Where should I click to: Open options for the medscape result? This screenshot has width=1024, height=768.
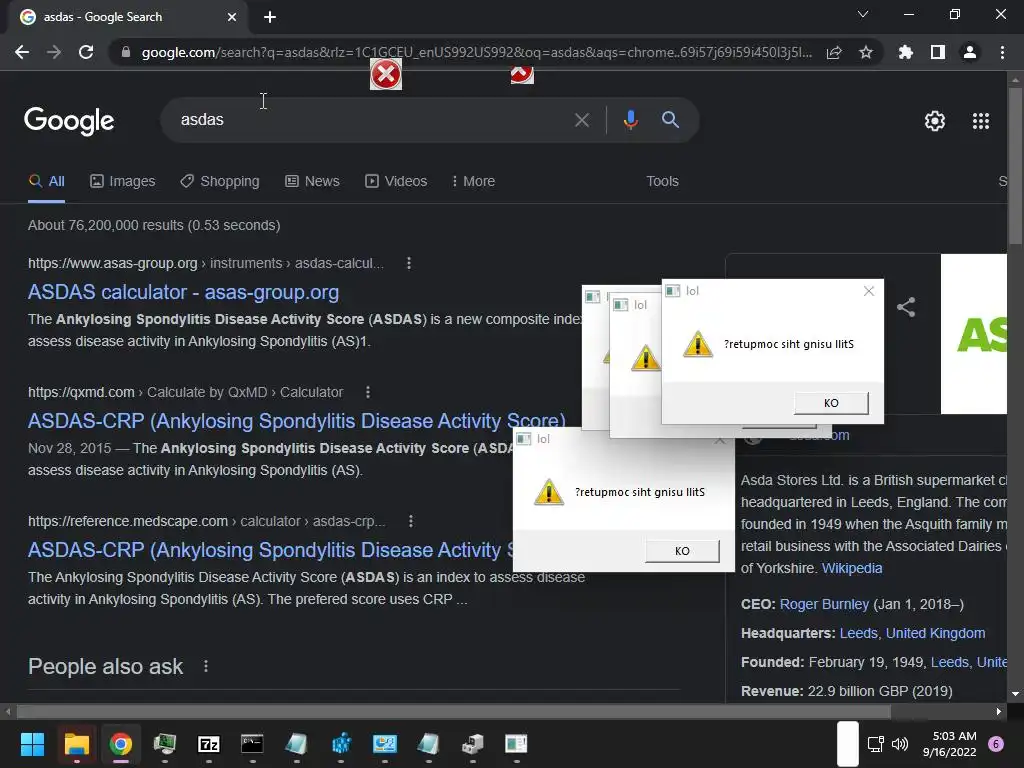click(x=410, y=521)
